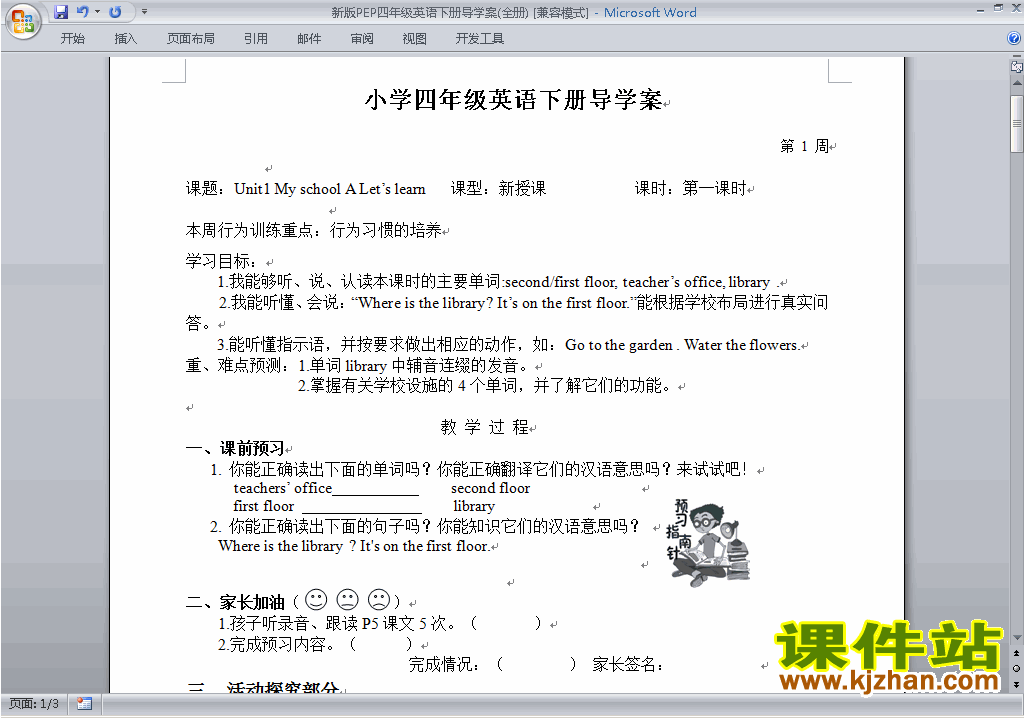Expand the undo history dropdown arrow

click(97, 12)
